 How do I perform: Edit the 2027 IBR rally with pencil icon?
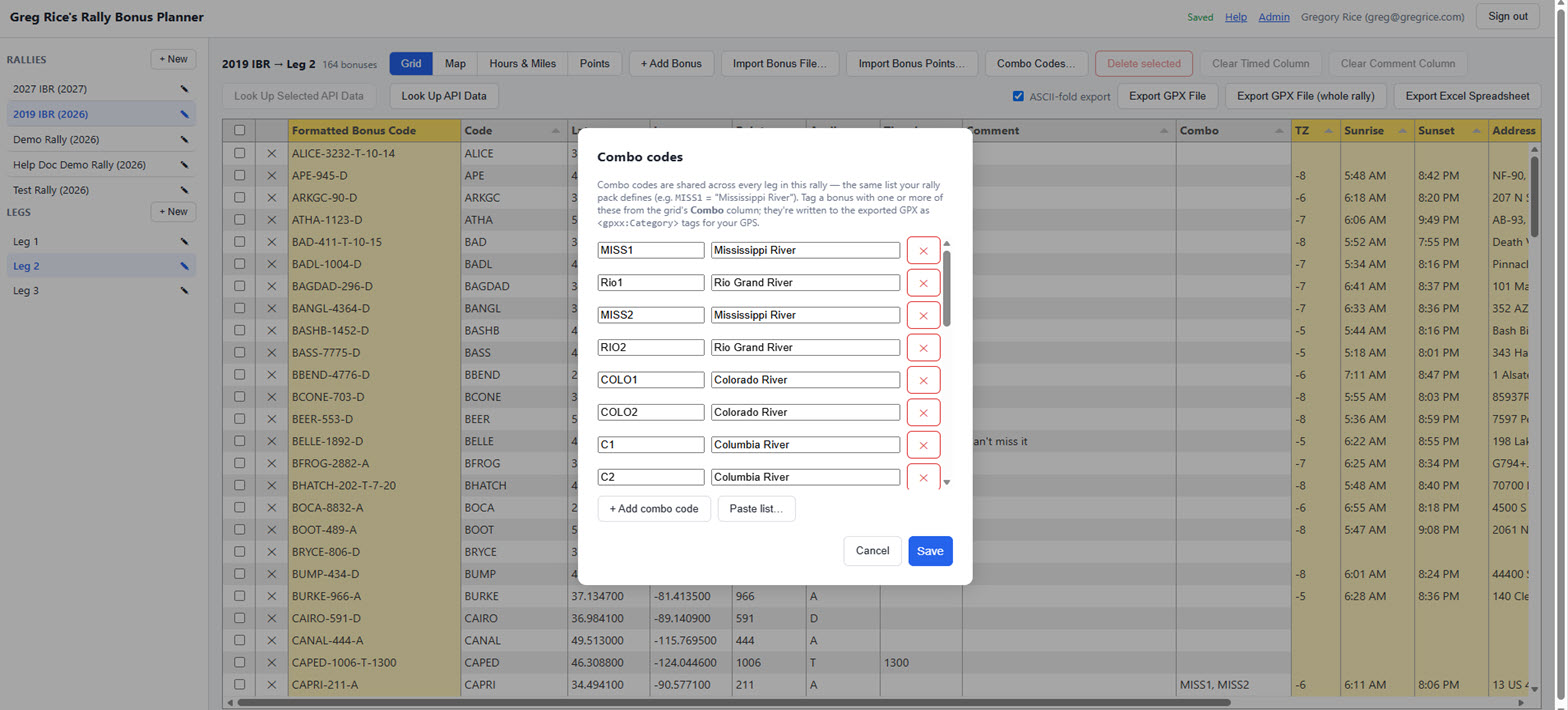[x=184, y=89]
